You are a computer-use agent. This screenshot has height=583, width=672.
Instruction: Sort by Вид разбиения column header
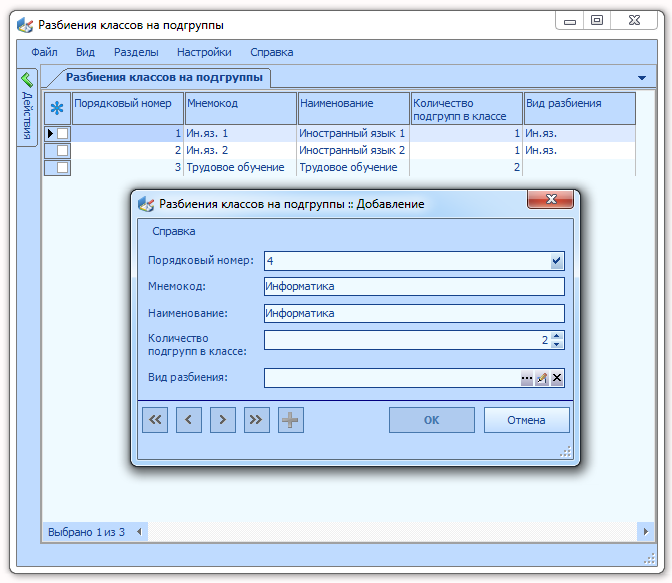[579, 108]
